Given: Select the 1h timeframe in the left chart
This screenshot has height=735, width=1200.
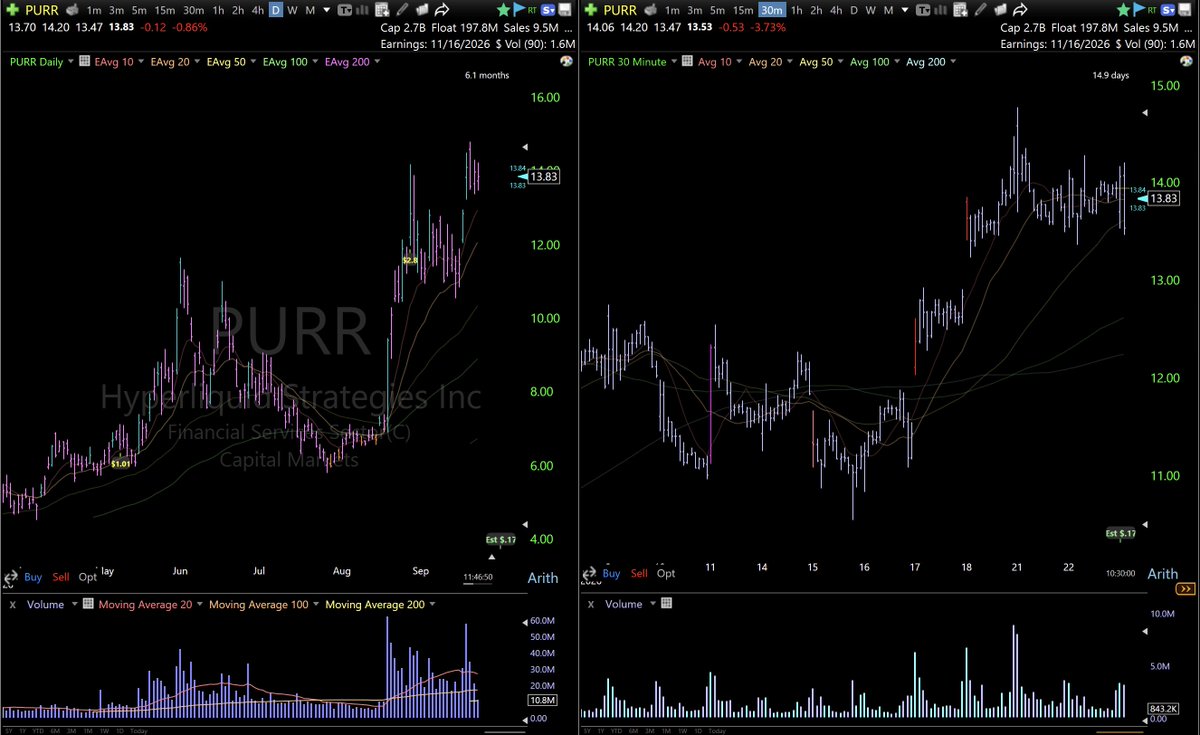Looking at the screenshot, I should pyautogui.click(x=218, y=10).
